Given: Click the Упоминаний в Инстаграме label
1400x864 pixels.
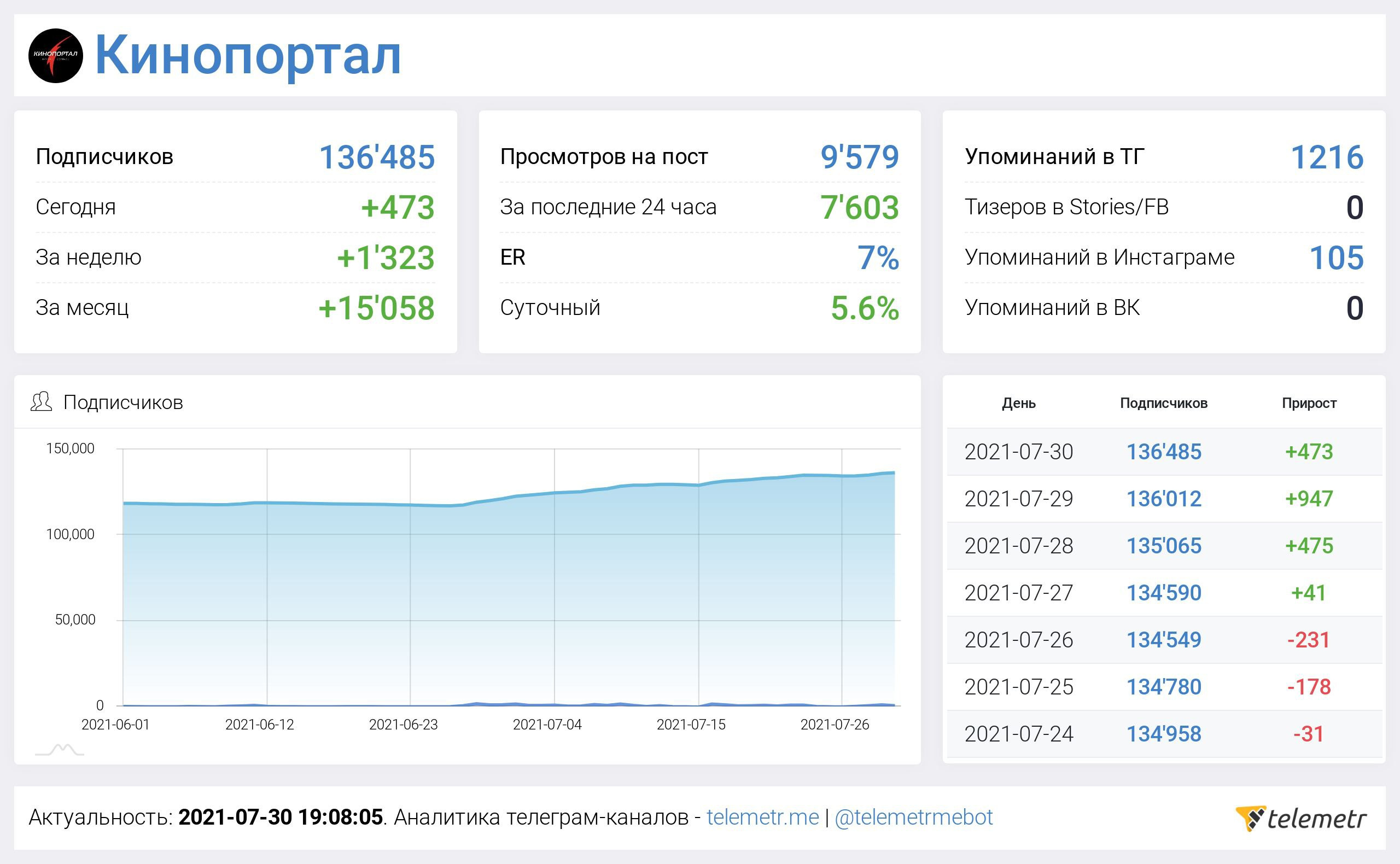Looking at the screenshot, I should coord(1099,257).
